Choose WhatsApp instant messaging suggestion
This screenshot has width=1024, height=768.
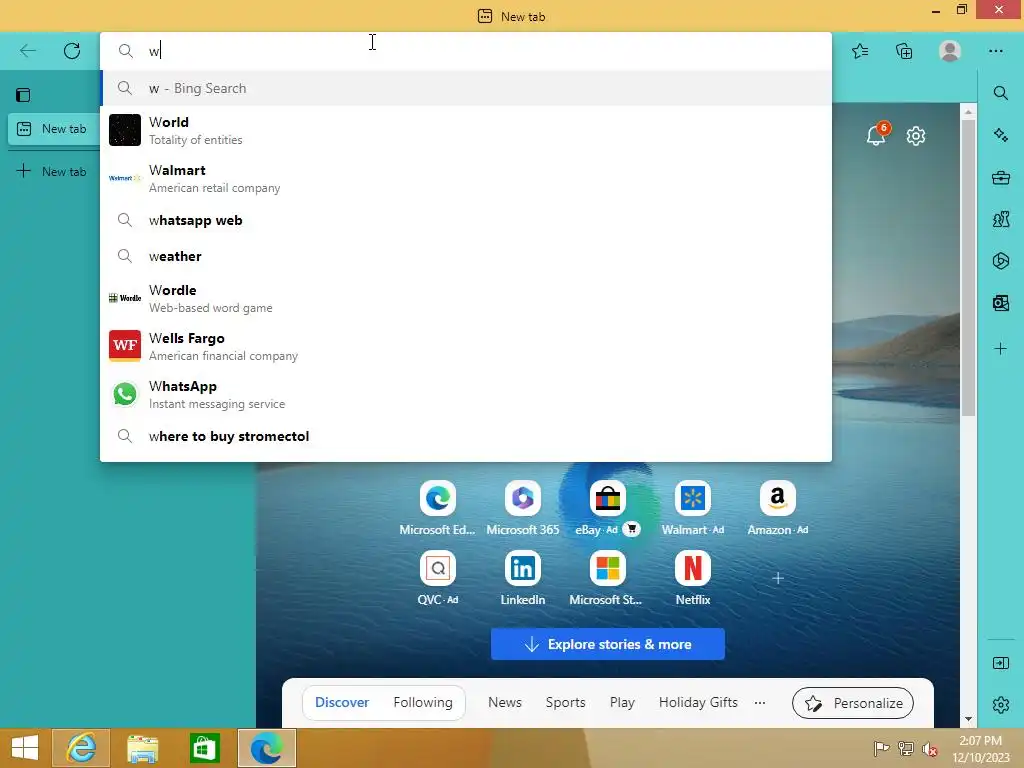(466, 394)
